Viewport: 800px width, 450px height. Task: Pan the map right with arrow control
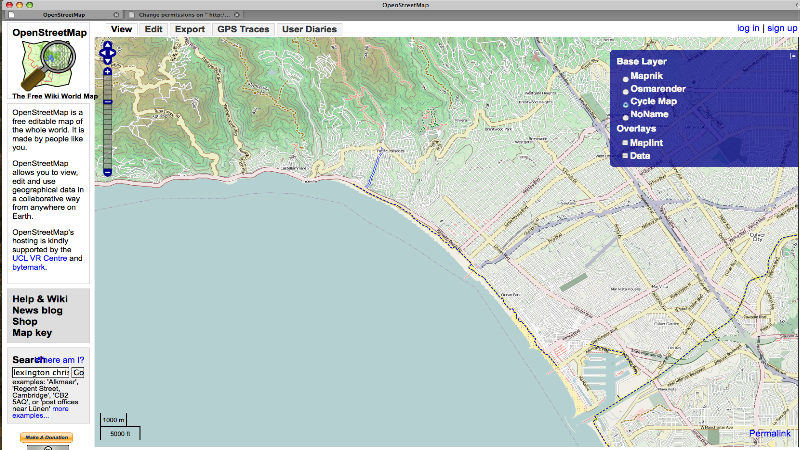click(x=114, y=52)
